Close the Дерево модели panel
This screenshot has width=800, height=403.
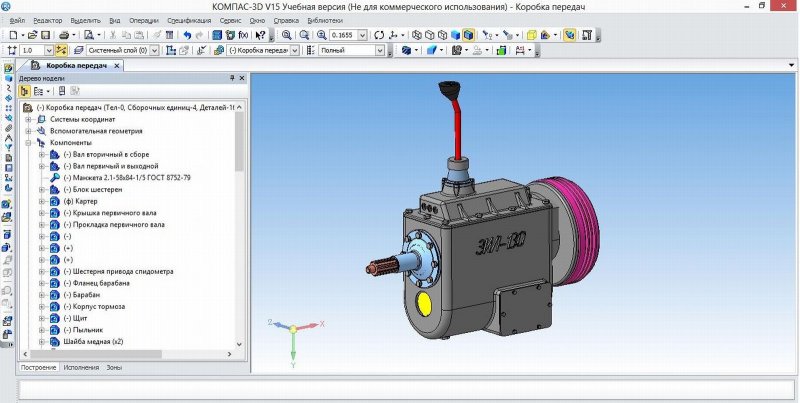click(x=242, y=78)
